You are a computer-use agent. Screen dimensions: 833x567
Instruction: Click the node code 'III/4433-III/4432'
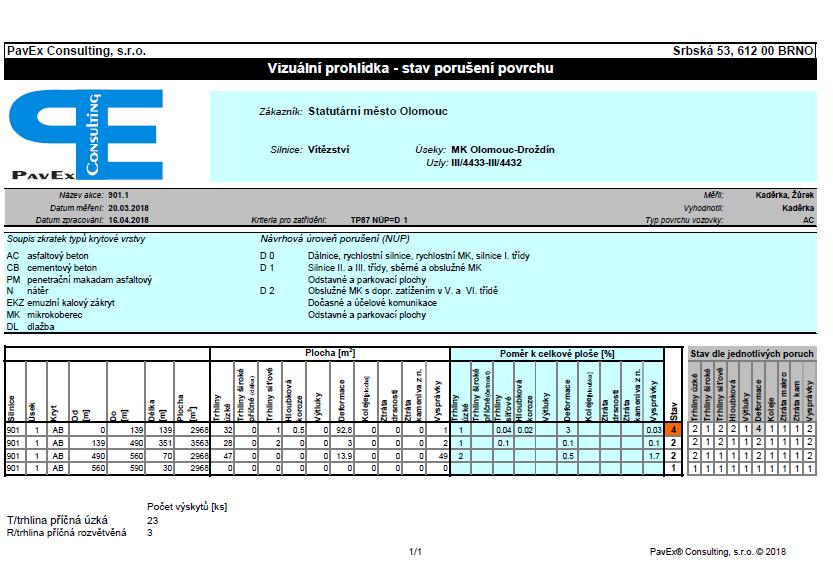(x=486, y=163)
